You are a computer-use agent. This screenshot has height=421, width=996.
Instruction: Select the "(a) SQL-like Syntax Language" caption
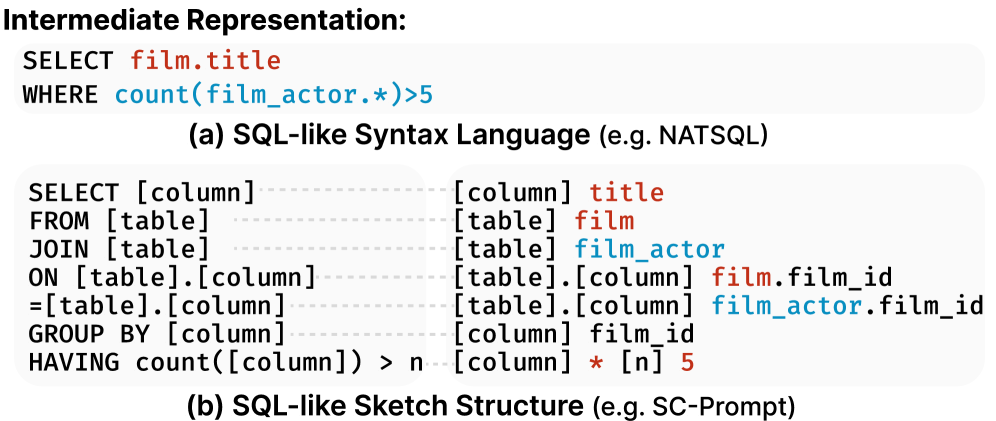pyautogui.click(x=388, y=135)
